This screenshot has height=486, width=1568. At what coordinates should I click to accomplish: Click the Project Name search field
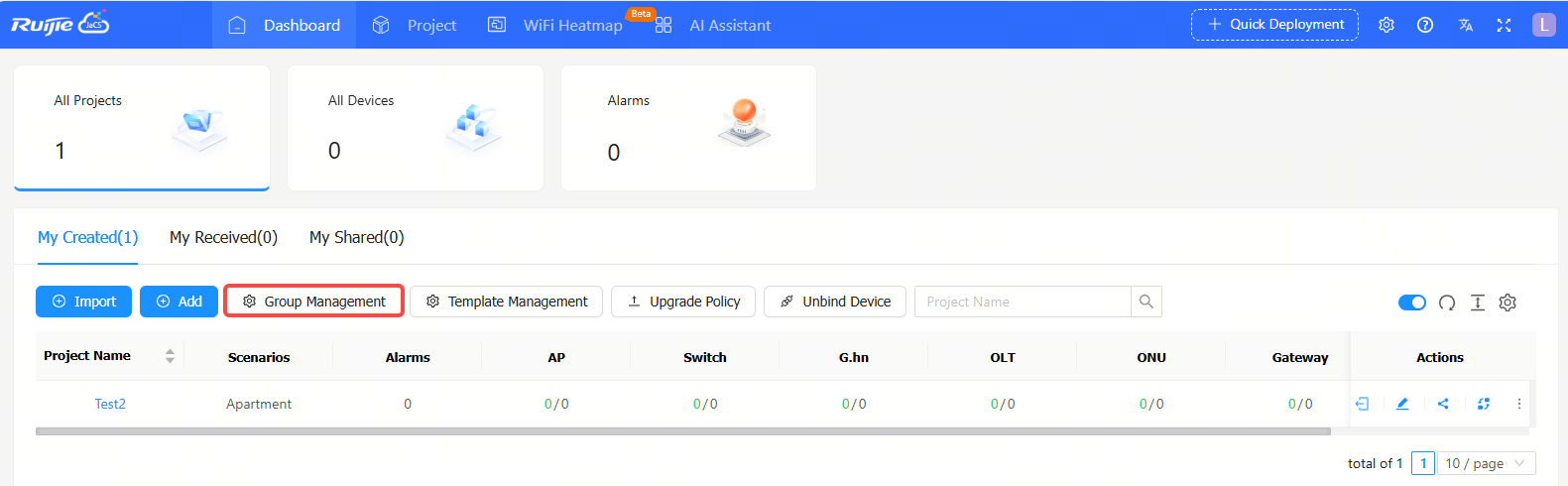pos(1022,302)
